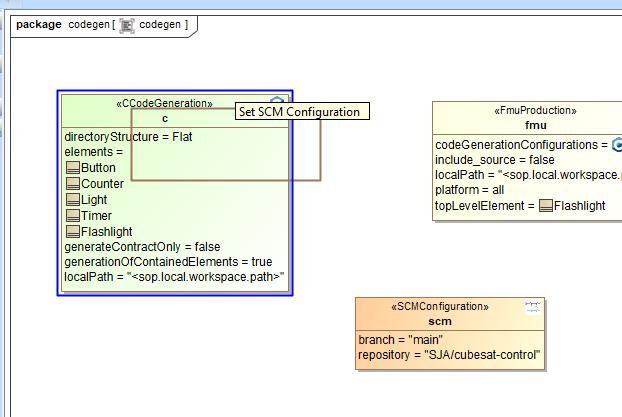The image size is (622, 417).
Task: Click the Button element name text
Action: 98,168
